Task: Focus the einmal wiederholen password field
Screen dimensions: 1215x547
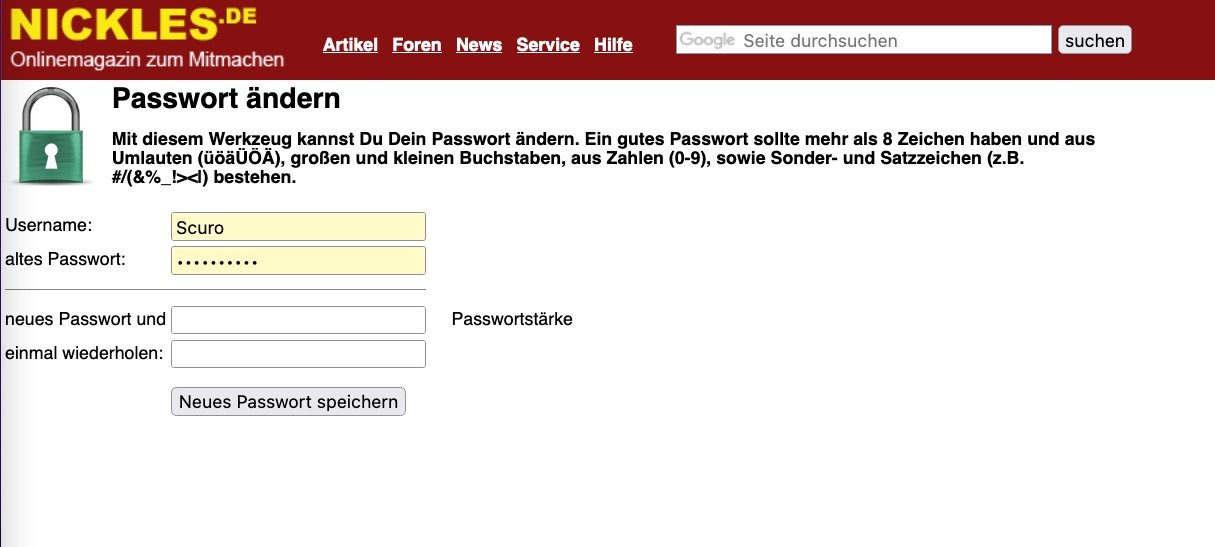Action: [298, 354]
